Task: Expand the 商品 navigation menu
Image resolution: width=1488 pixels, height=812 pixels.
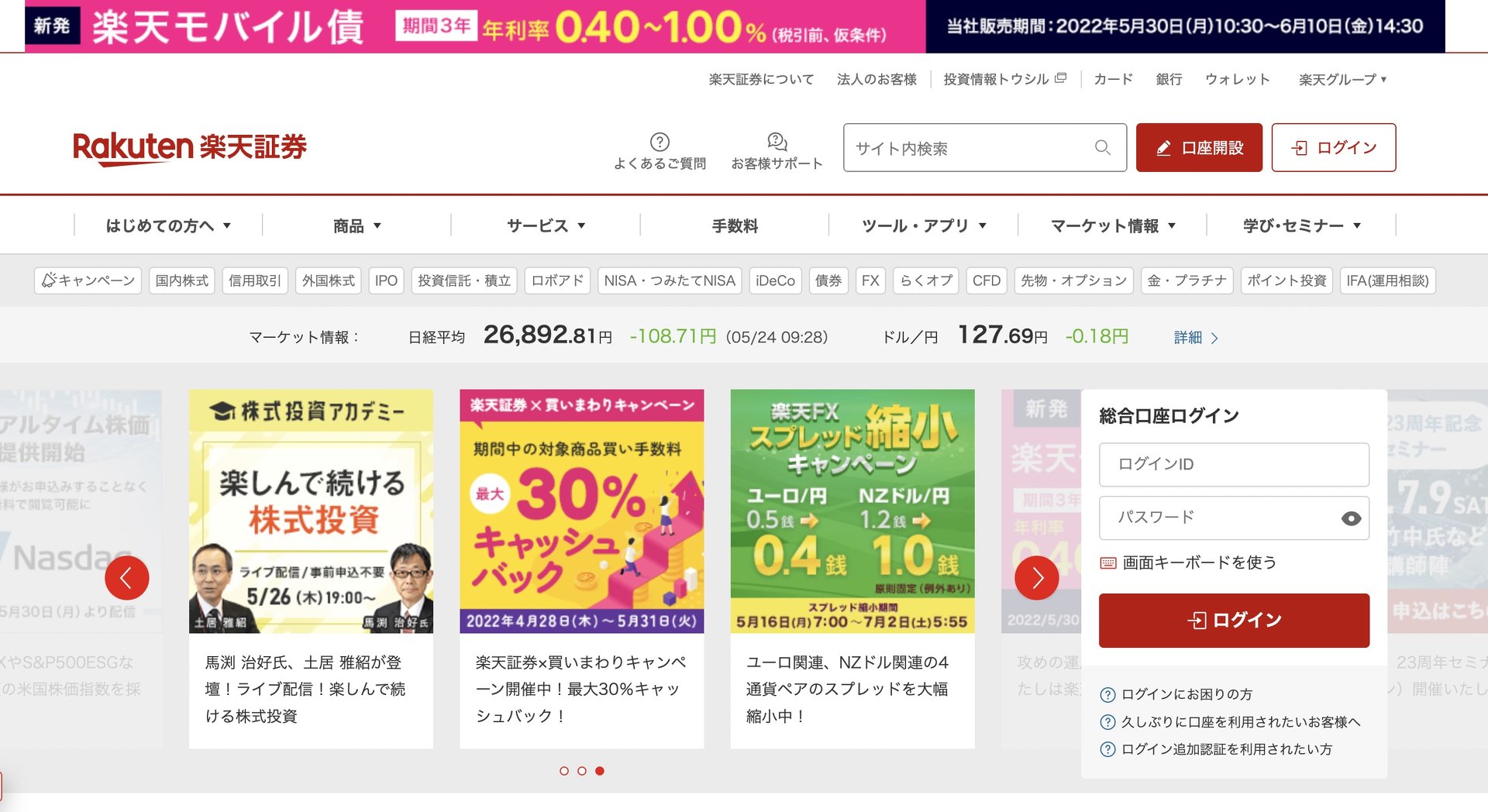Action: click(356, 225)
